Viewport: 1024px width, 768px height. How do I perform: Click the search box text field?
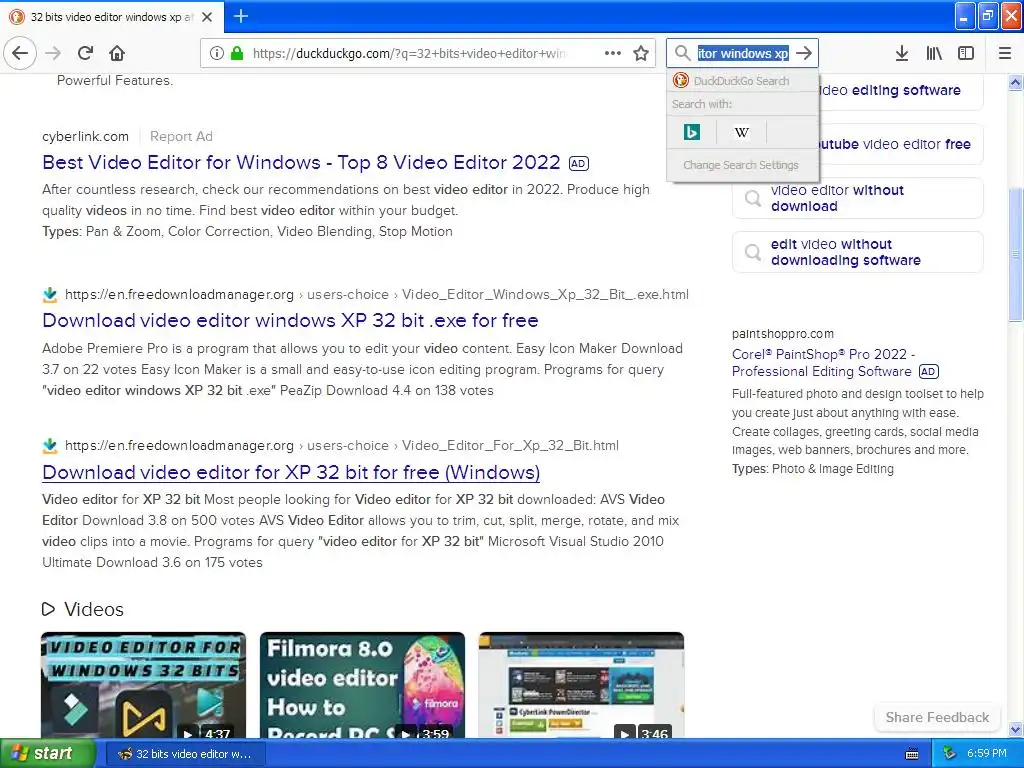coord(743,54)
